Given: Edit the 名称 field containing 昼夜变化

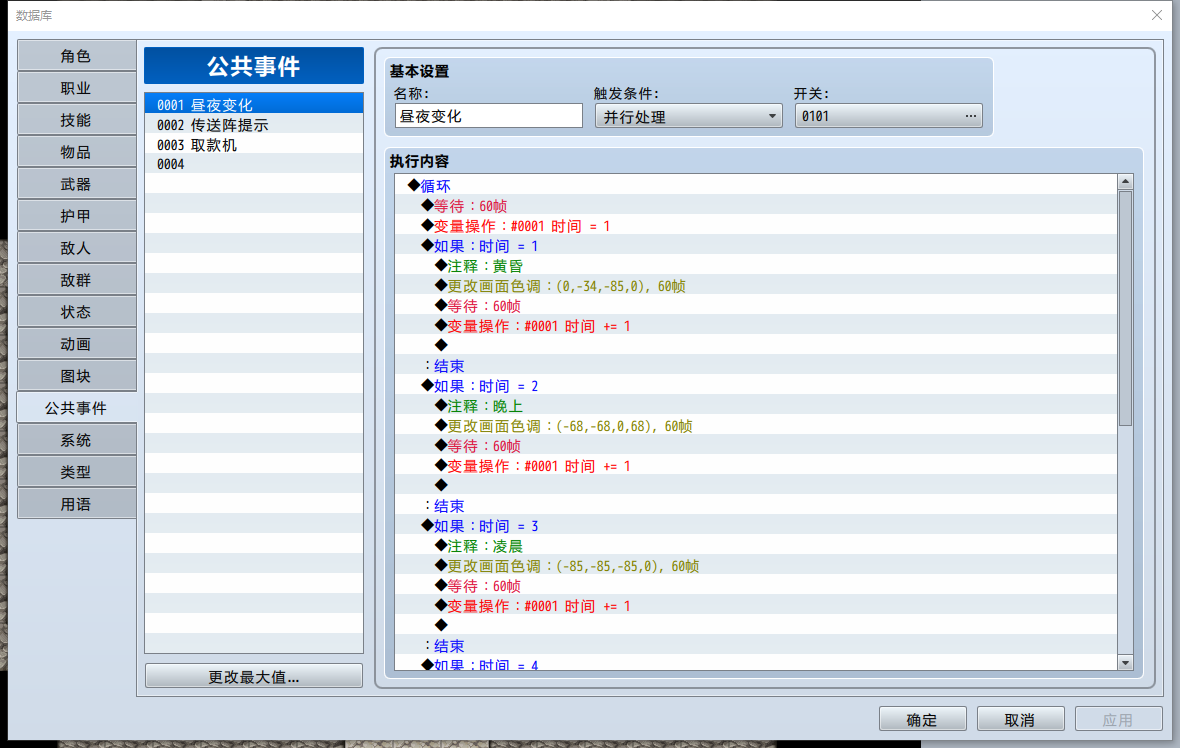Looking at the screenshot, I should click(488, 116).
